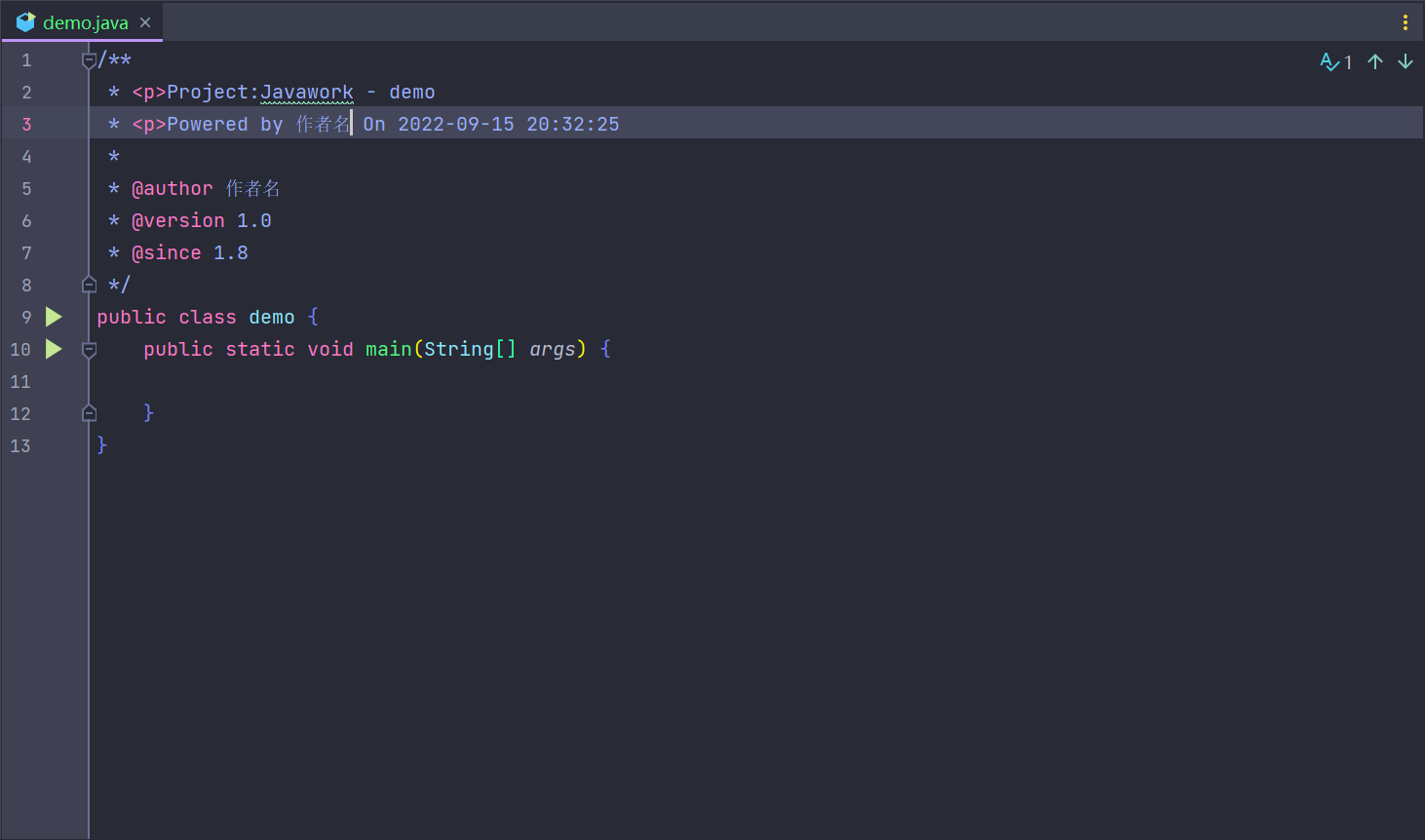Close the demo.java tab
This screenshot has height=840, width=1425.
pyautogui.click(x=145, y=22)
